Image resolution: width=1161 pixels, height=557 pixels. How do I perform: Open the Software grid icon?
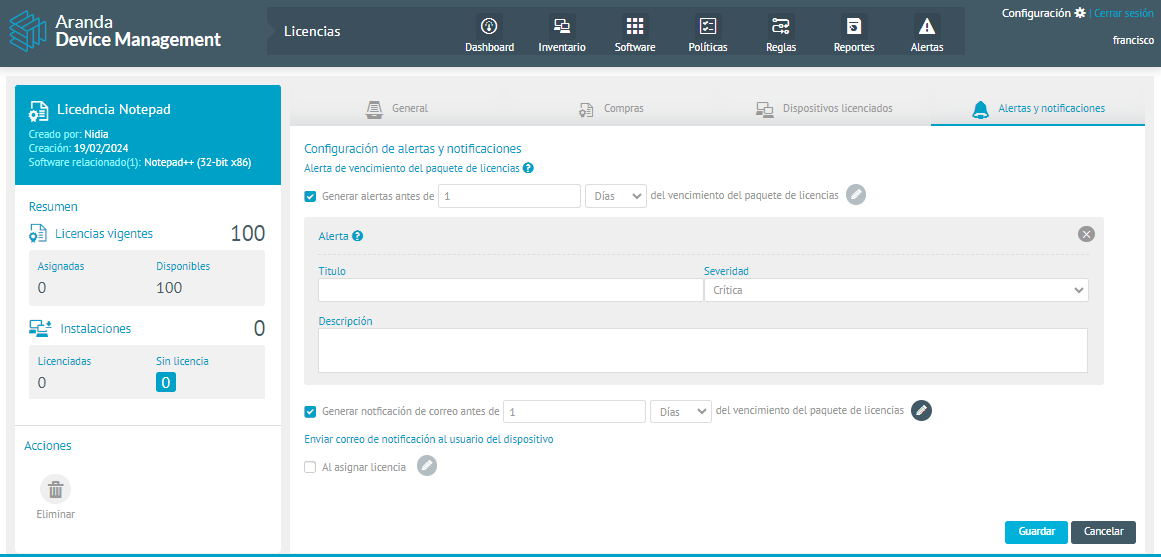[635, 27]
